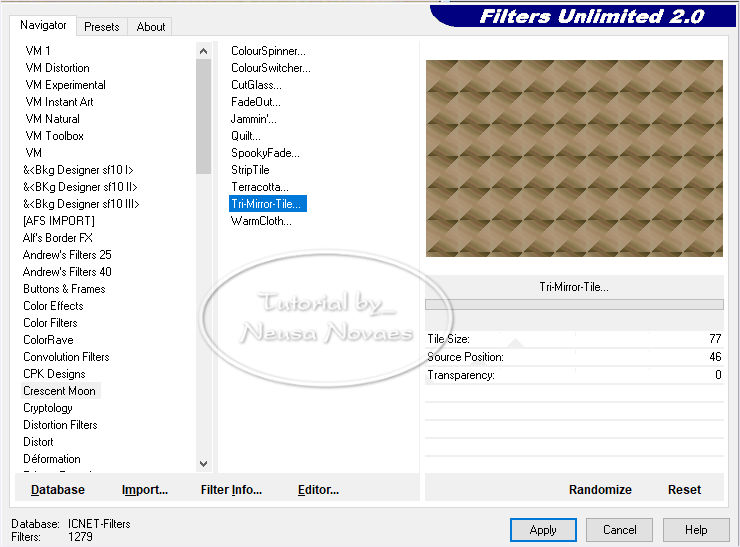Select Terracotta... filter
This screenshot has width=740, height=547.
(260, 186)
